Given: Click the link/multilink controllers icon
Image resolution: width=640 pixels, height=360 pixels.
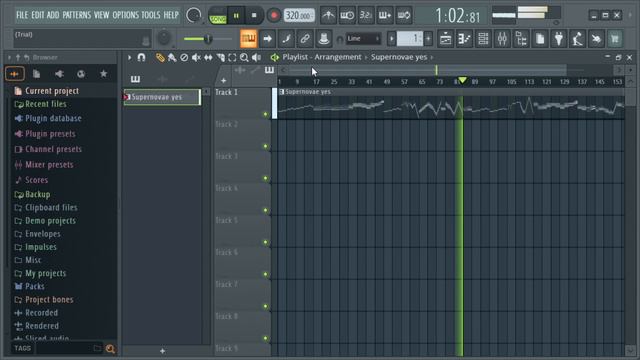Looking at the screenshot, I should (305, 39).
